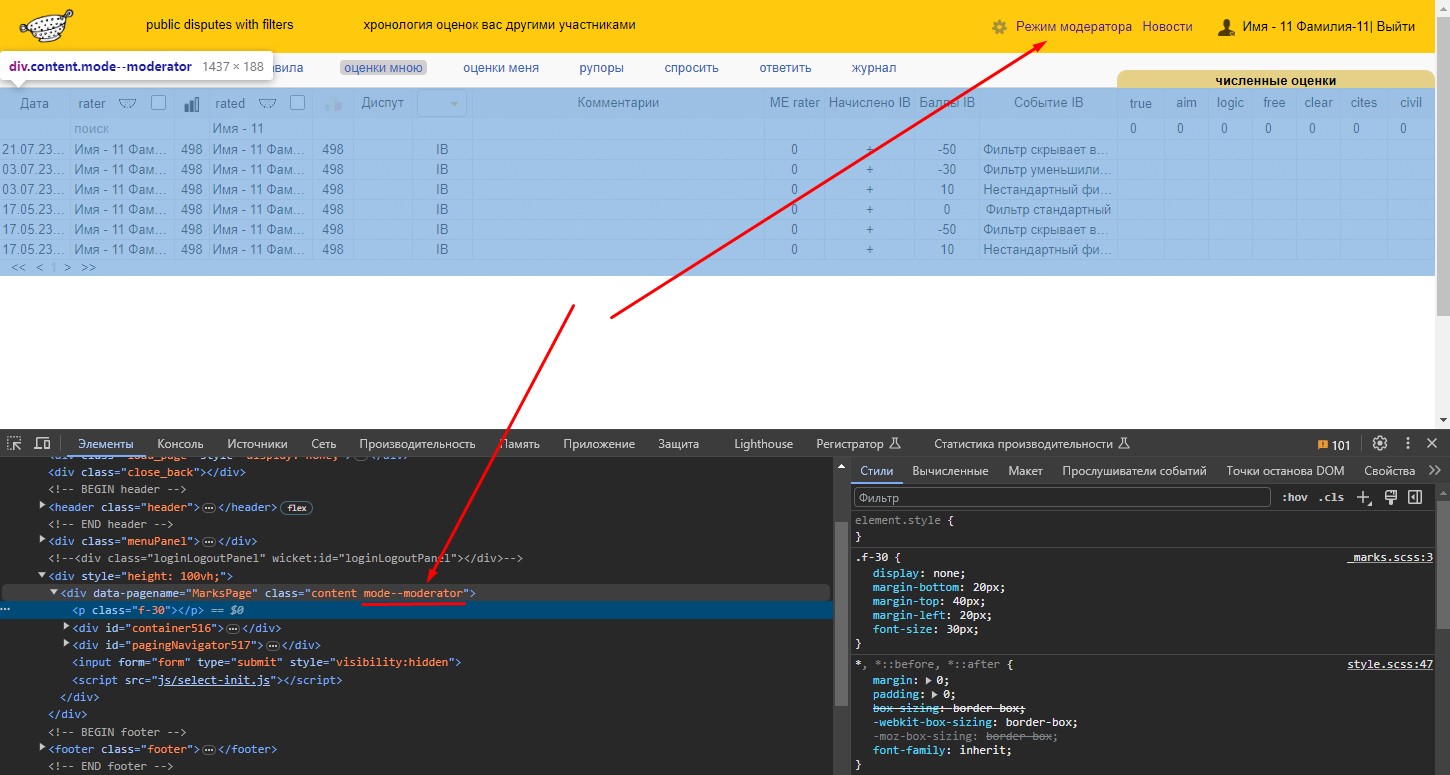Open DevTools settings gear
Screen dimensions: 1450x775
pos(1380,443)
